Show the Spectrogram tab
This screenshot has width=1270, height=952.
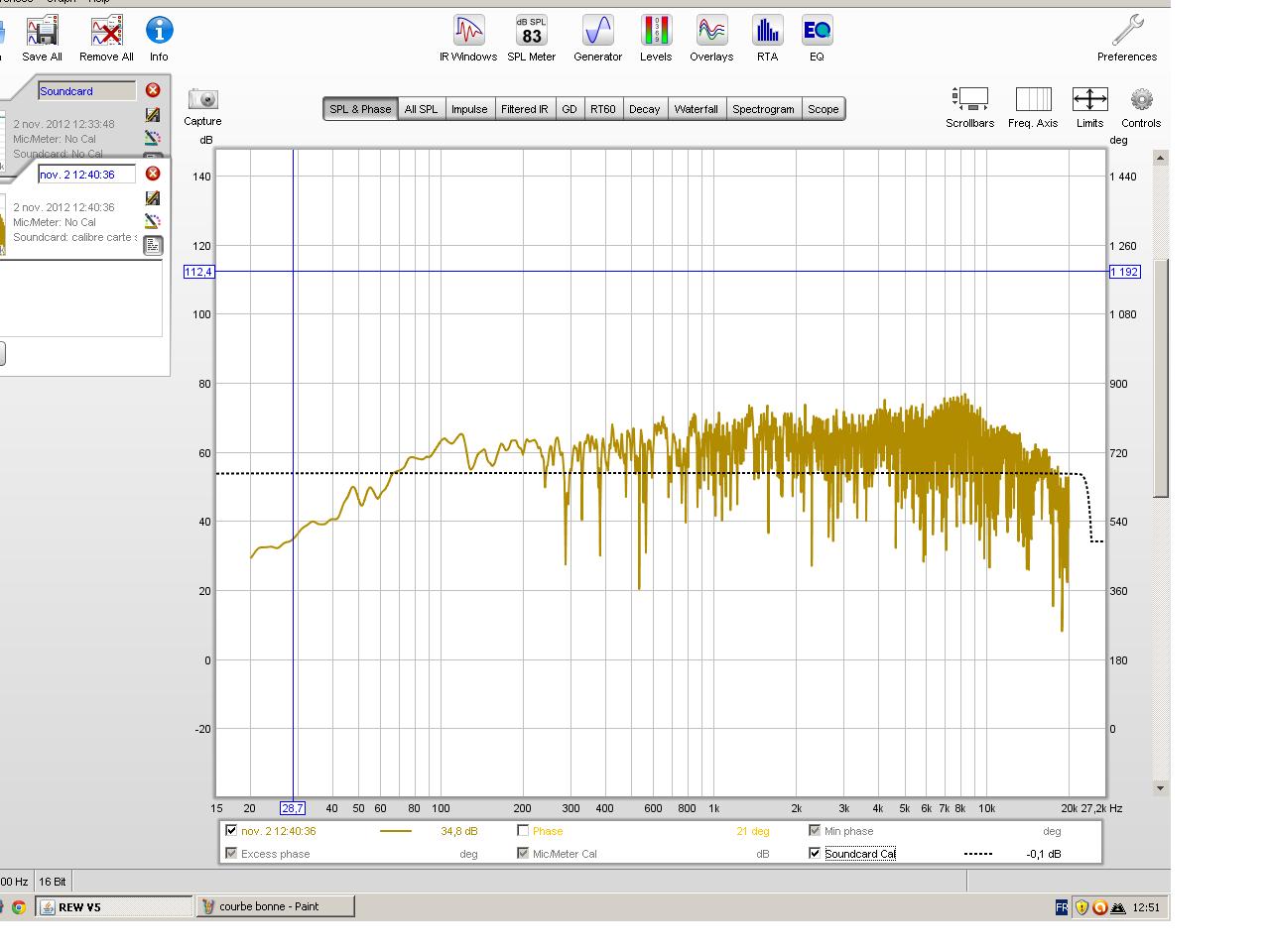point(763,109)
